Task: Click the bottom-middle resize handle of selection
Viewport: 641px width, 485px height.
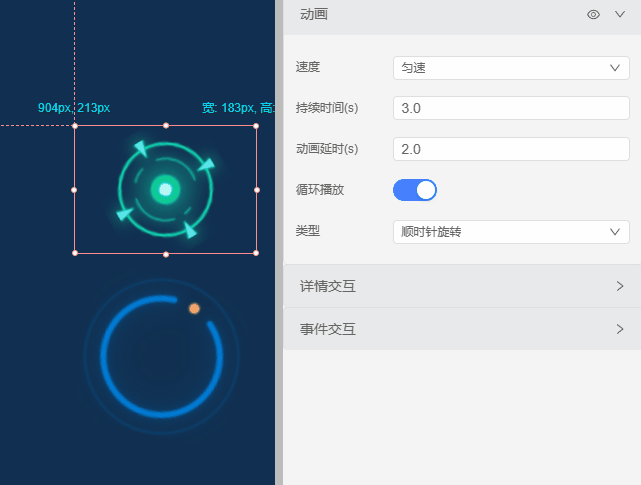Action: click(166, 254)
